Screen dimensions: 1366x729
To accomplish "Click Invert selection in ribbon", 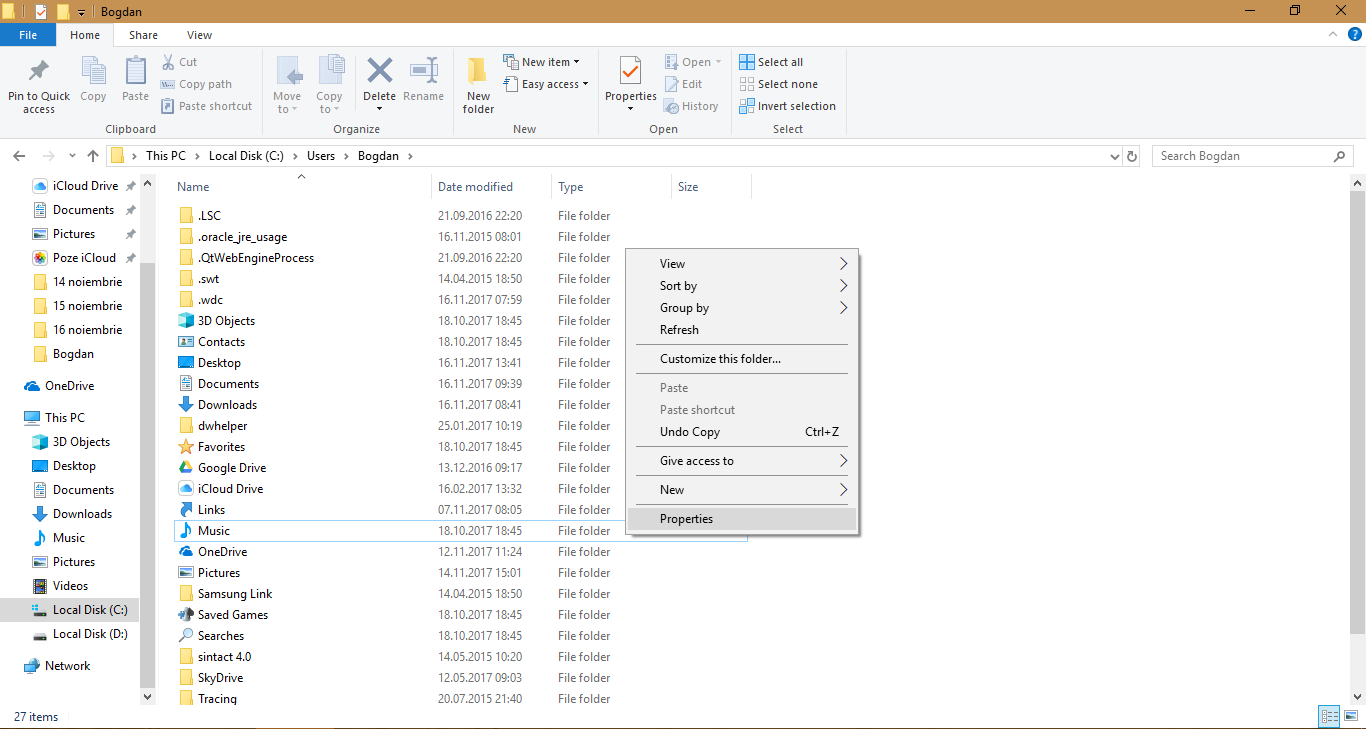I will click(x=787, y=106).
